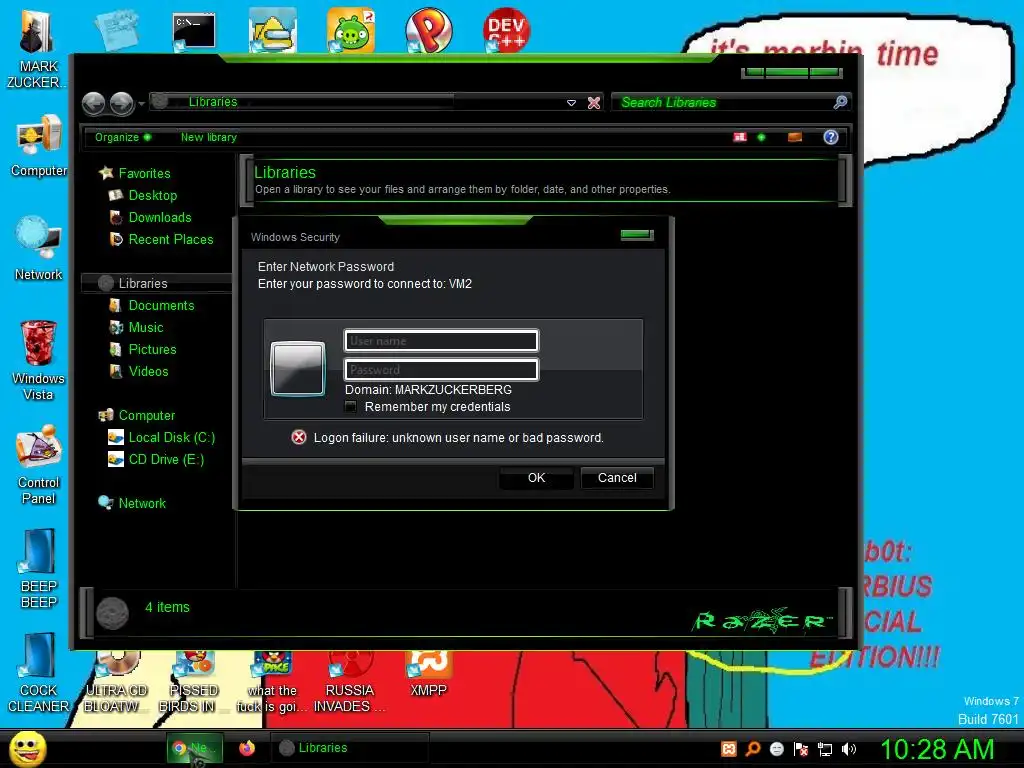Click the speaker volume tray icon

(x=849, y=749)
